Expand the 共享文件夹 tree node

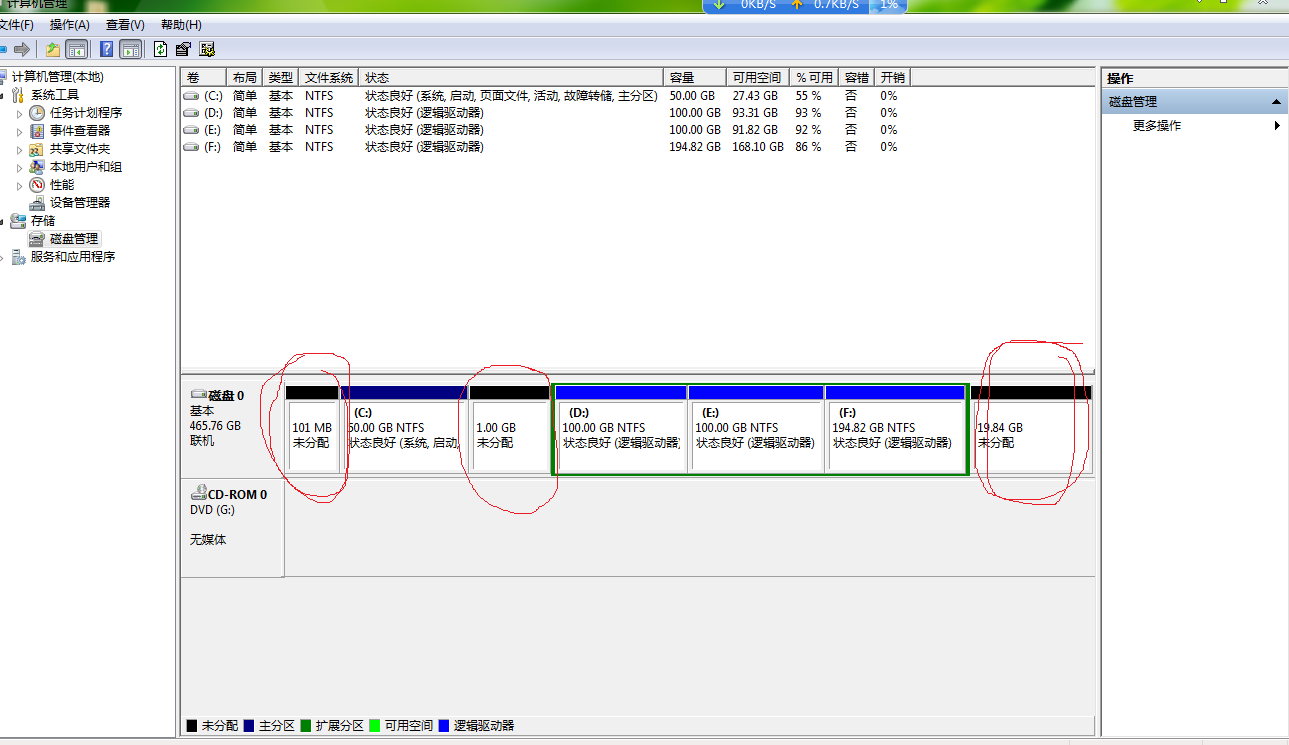point(19,149)
